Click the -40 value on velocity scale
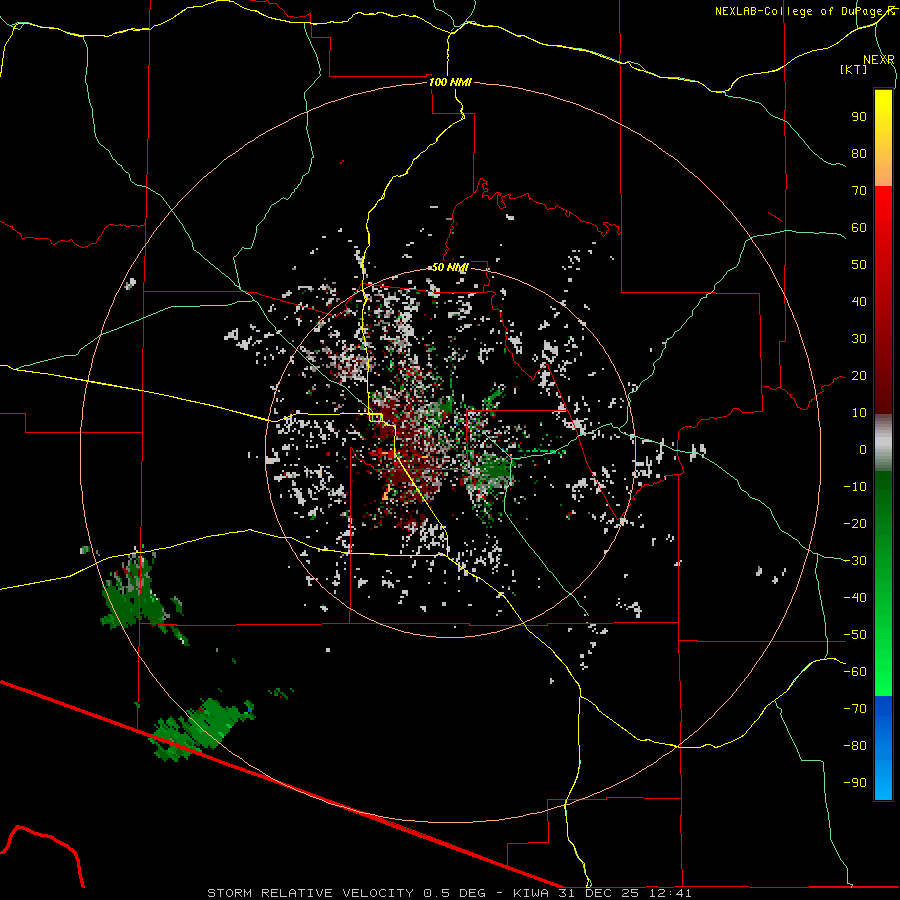 [855, 598]
